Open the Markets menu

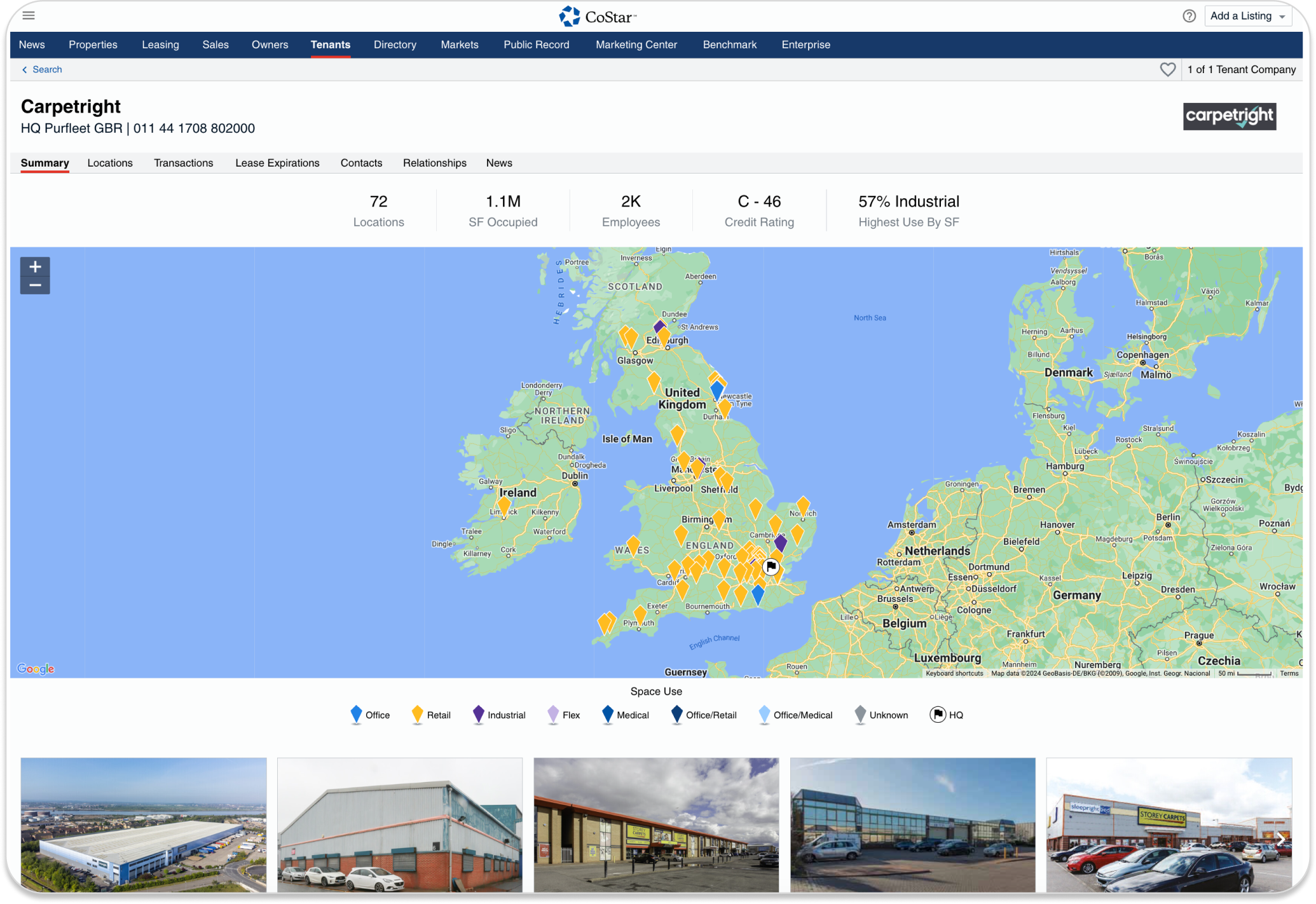pyautogui.click(x=459, y=45)
